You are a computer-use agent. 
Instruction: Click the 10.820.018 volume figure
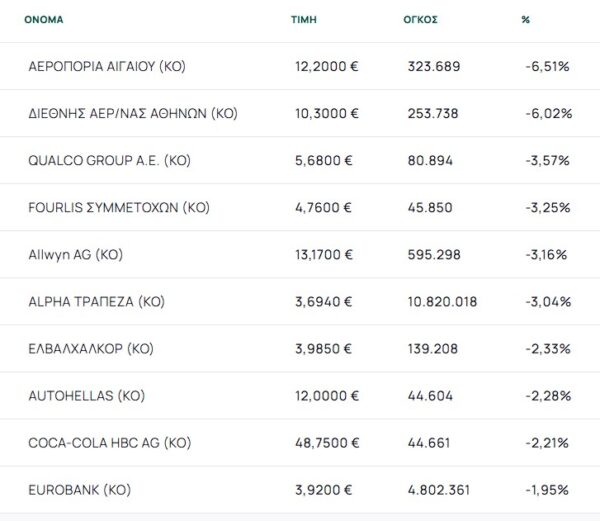[x=442, y=302]
